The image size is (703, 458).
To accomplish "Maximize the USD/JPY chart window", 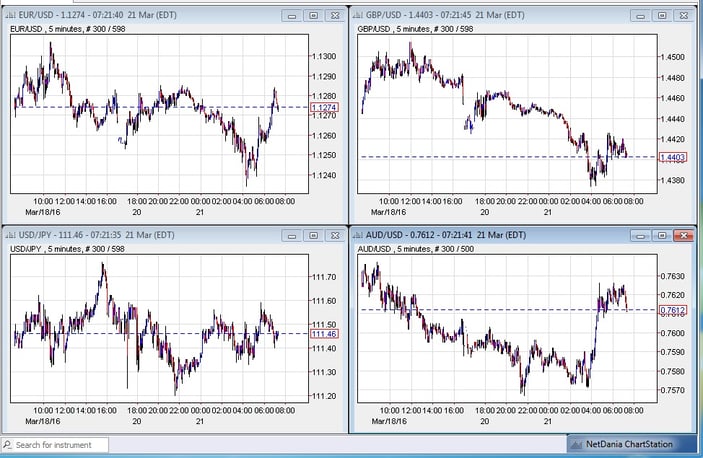I will [313, 236].
